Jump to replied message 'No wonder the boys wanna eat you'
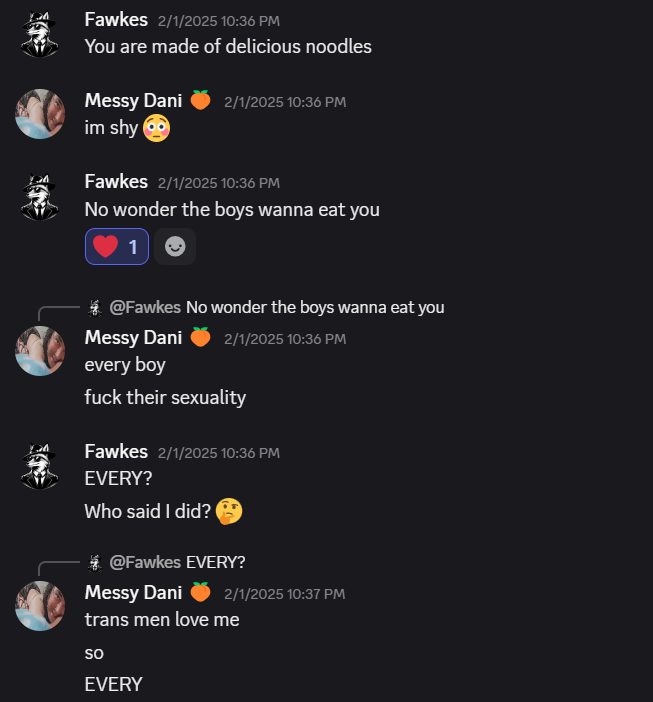Image resolution: width=653 pixels, height=702 pixels. click(315, 308)
